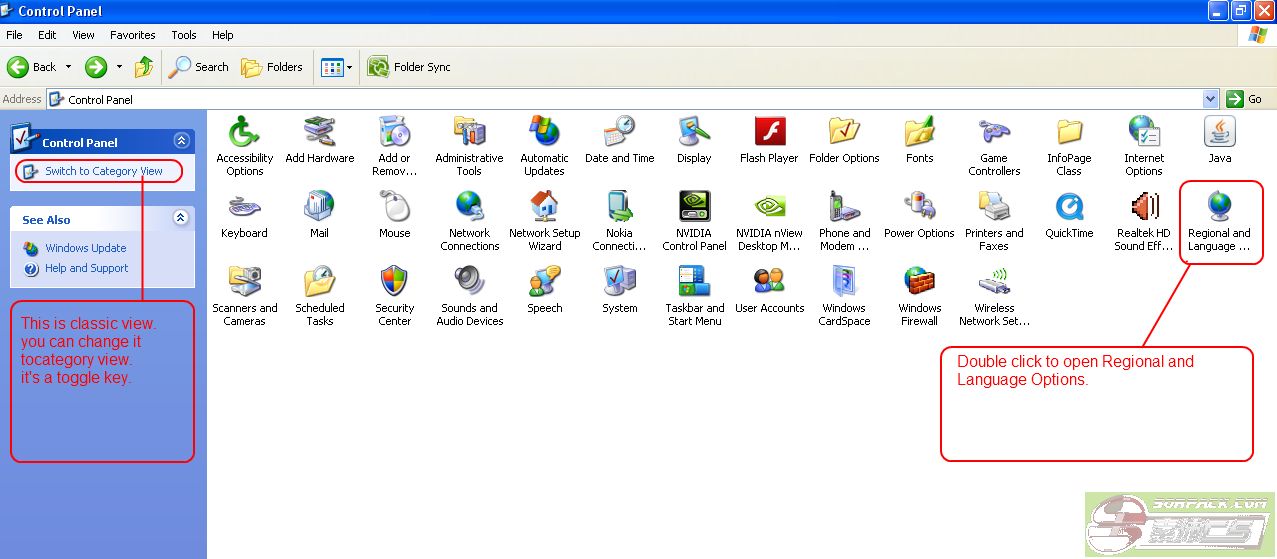Toggle the Folders pane button
1277x559 pixels.
point(272,67)
